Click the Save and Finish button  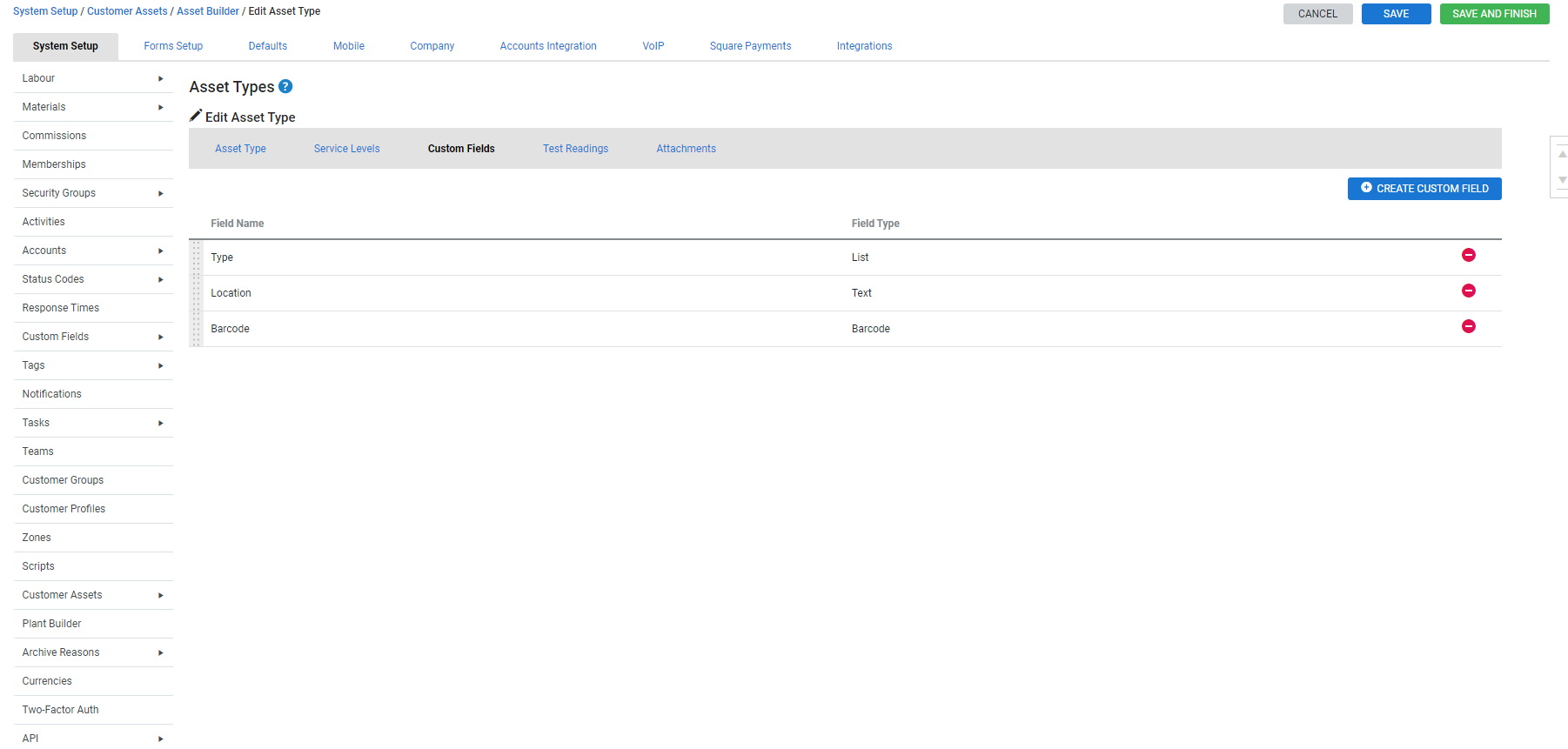(x=1494, y=14)
